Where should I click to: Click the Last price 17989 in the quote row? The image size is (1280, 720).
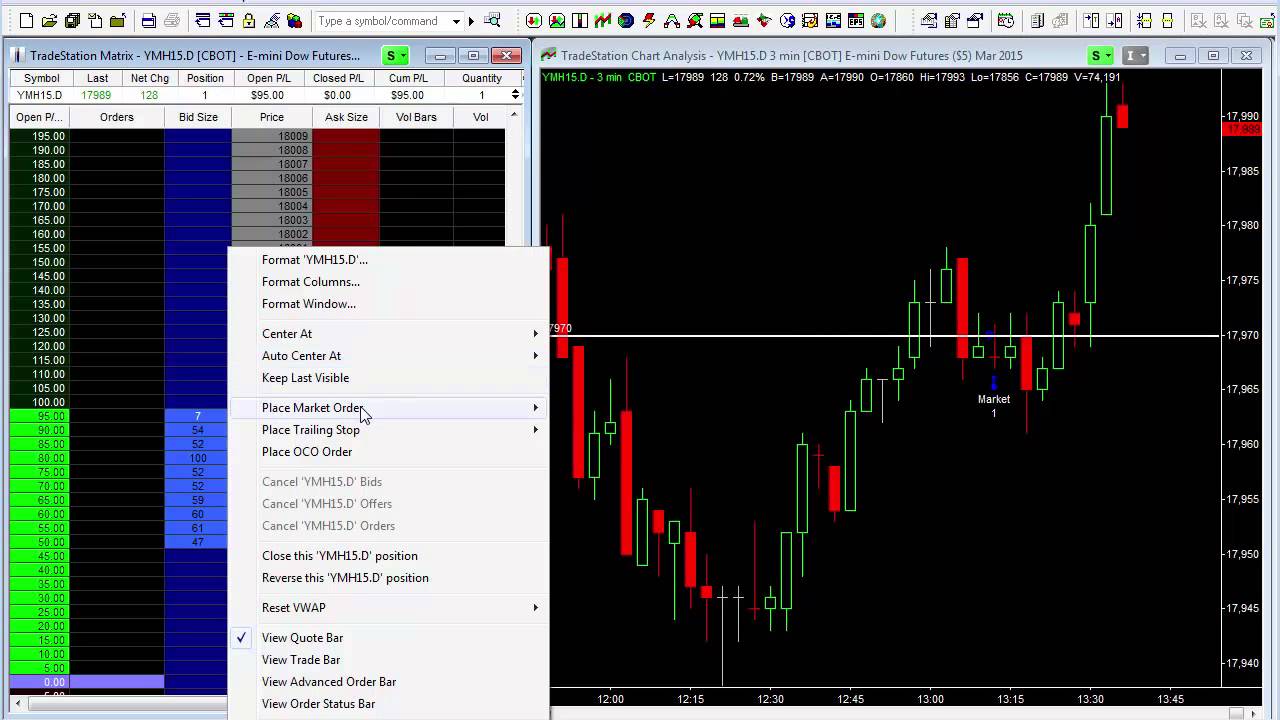point(96,95)
